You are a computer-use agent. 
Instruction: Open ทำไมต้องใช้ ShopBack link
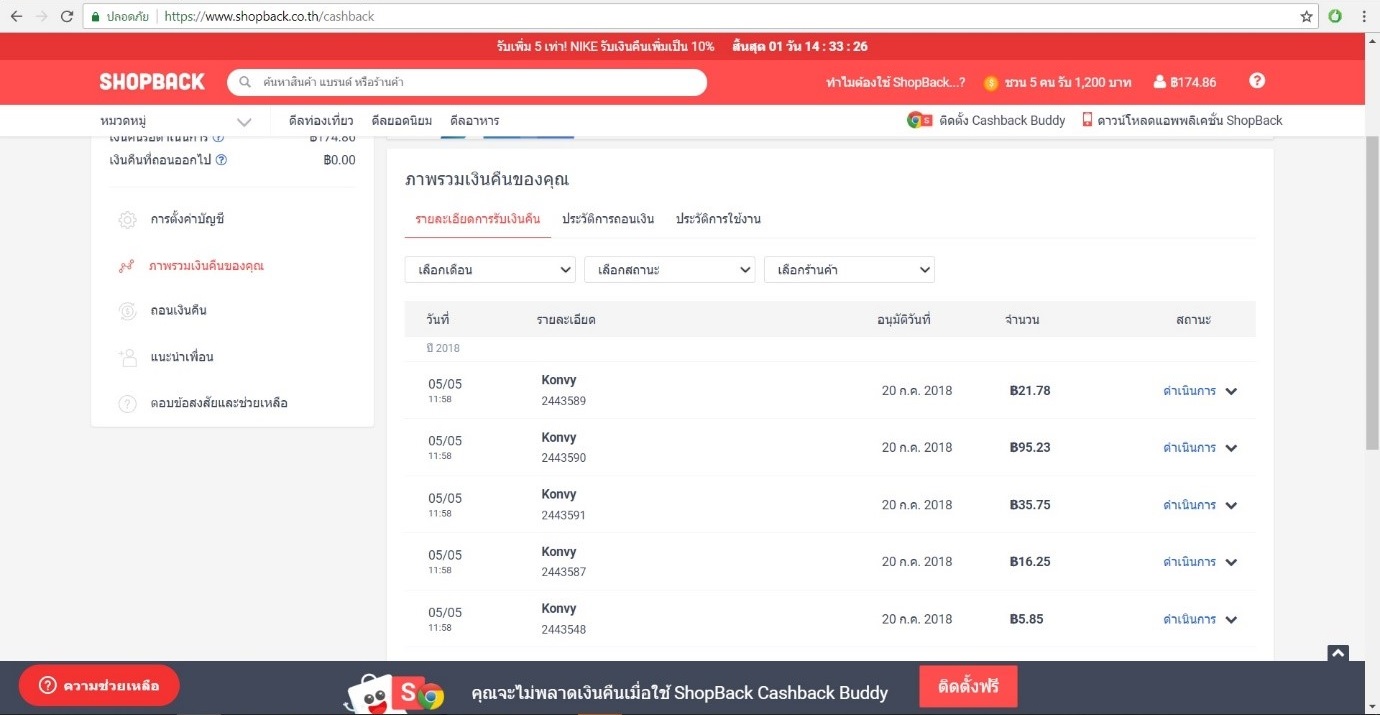tap(896, 82)
